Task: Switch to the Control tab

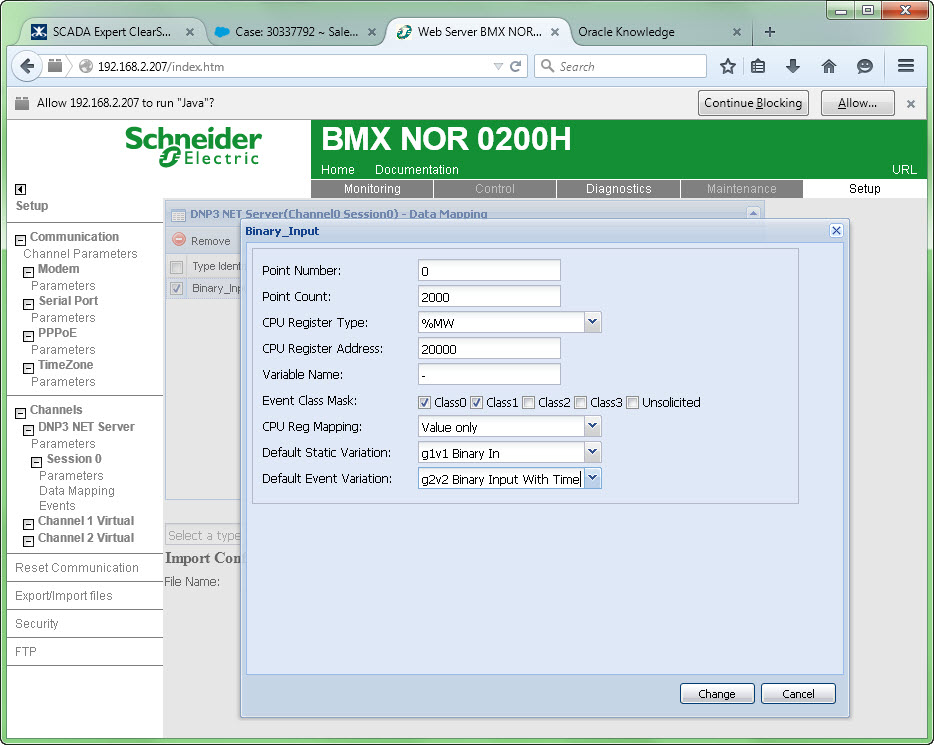Action: click(495, 189)
